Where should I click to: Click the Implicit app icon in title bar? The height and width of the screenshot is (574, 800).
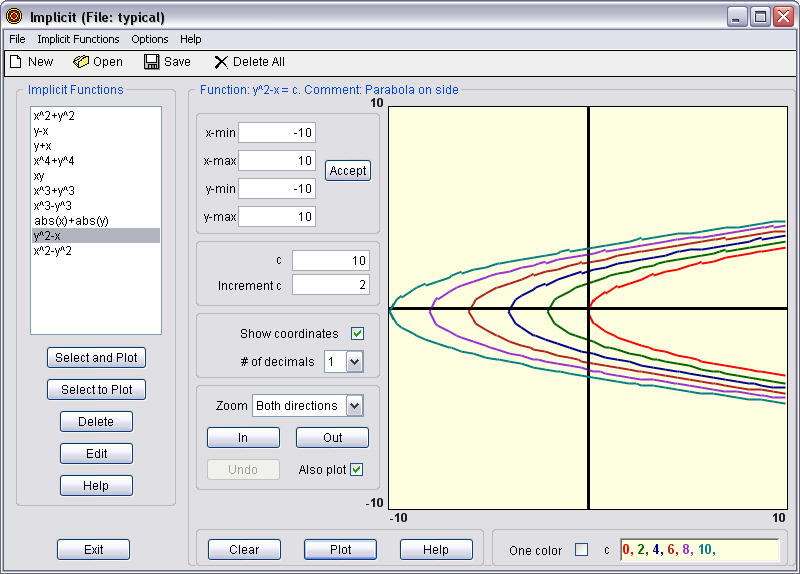(14, 17)
